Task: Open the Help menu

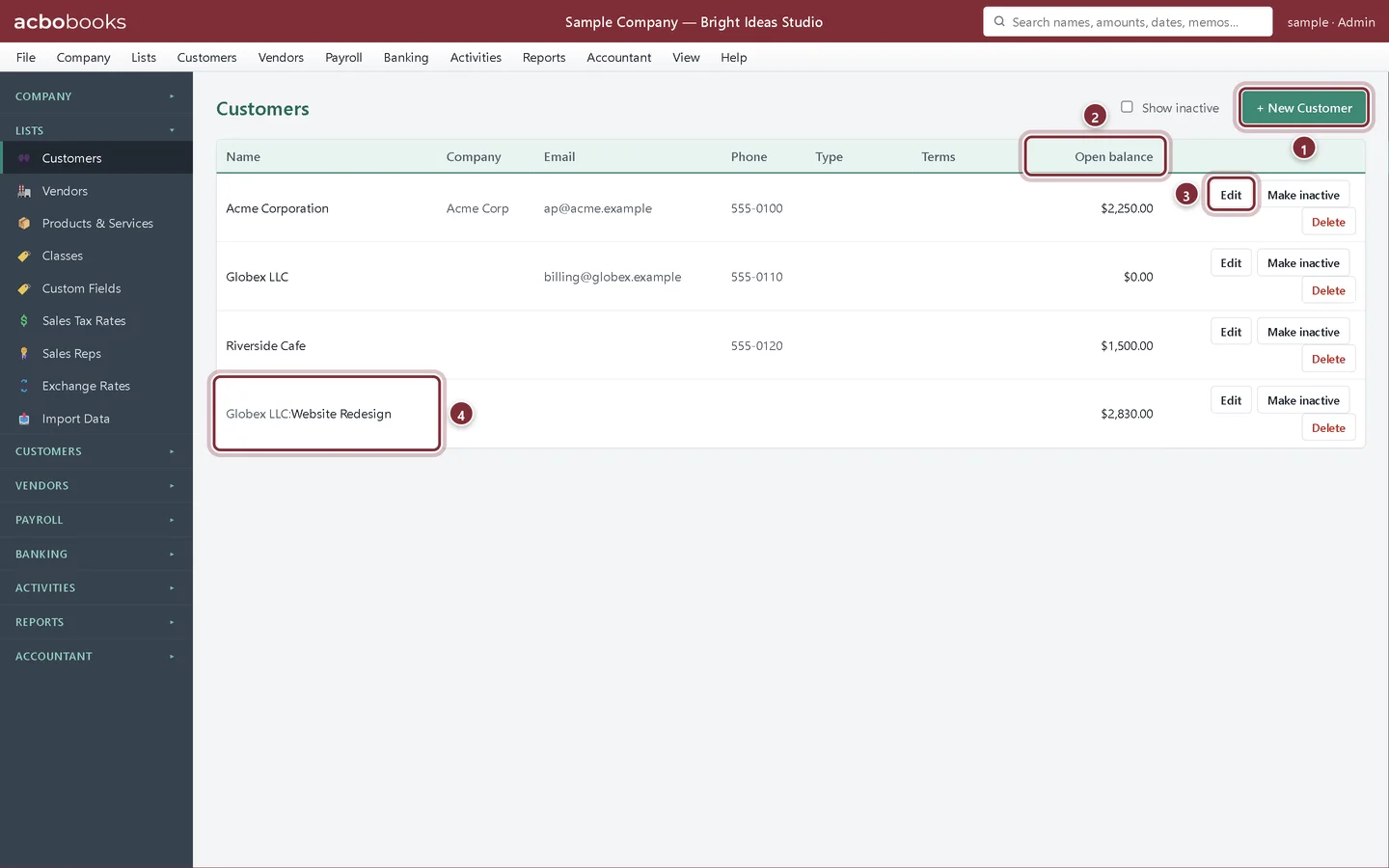Action: [x=734, y=58]
